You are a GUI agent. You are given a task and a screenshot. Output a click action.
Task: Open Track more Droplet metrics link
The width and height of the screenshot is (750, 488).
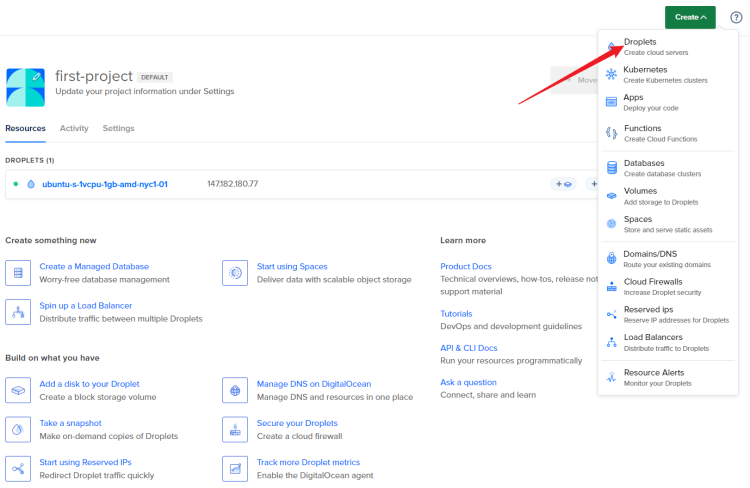308,463
